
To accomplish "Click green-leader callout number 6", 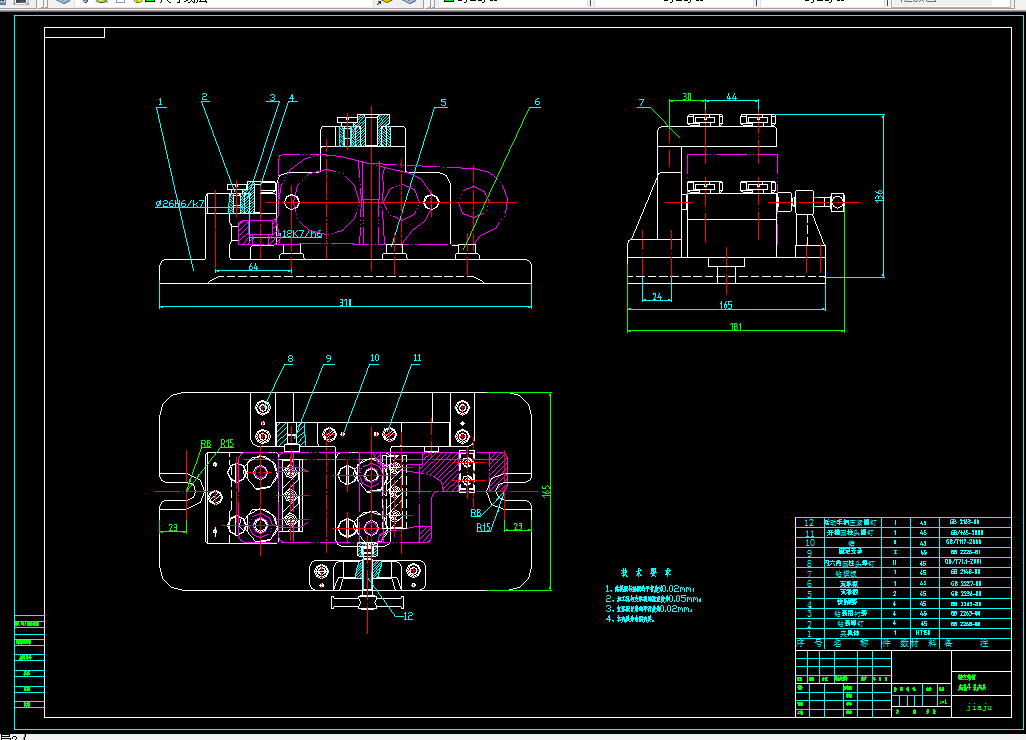I will pos(537,101).
